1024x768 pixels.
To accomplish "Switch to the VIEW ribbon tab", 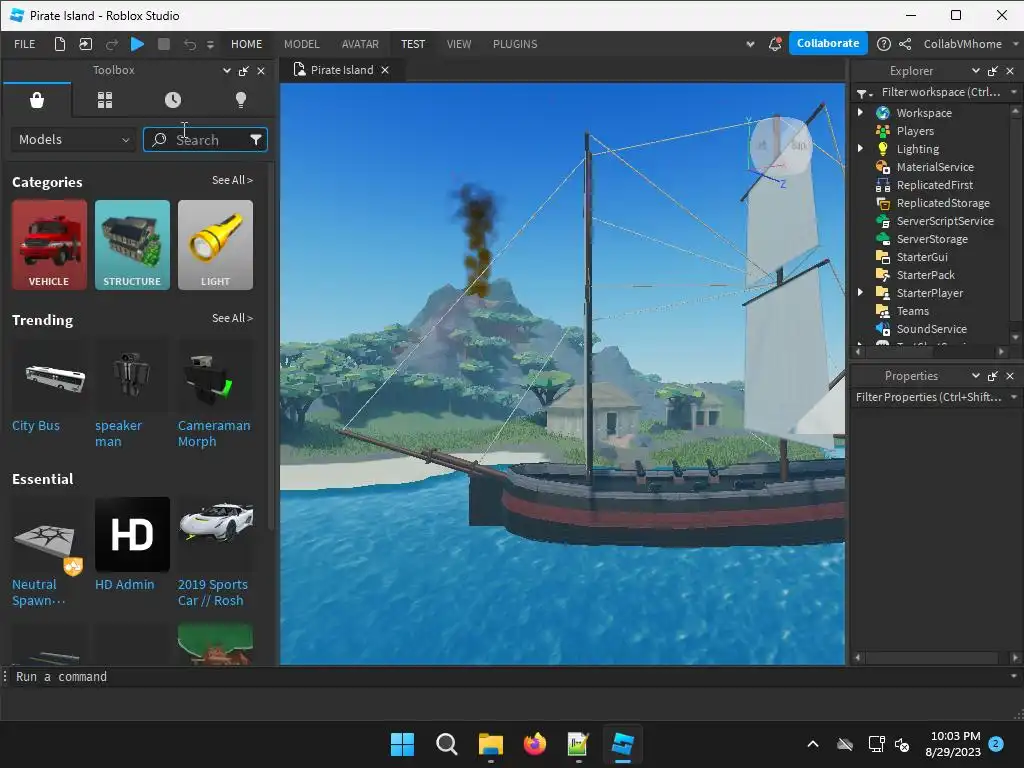I will pos(459,44).
